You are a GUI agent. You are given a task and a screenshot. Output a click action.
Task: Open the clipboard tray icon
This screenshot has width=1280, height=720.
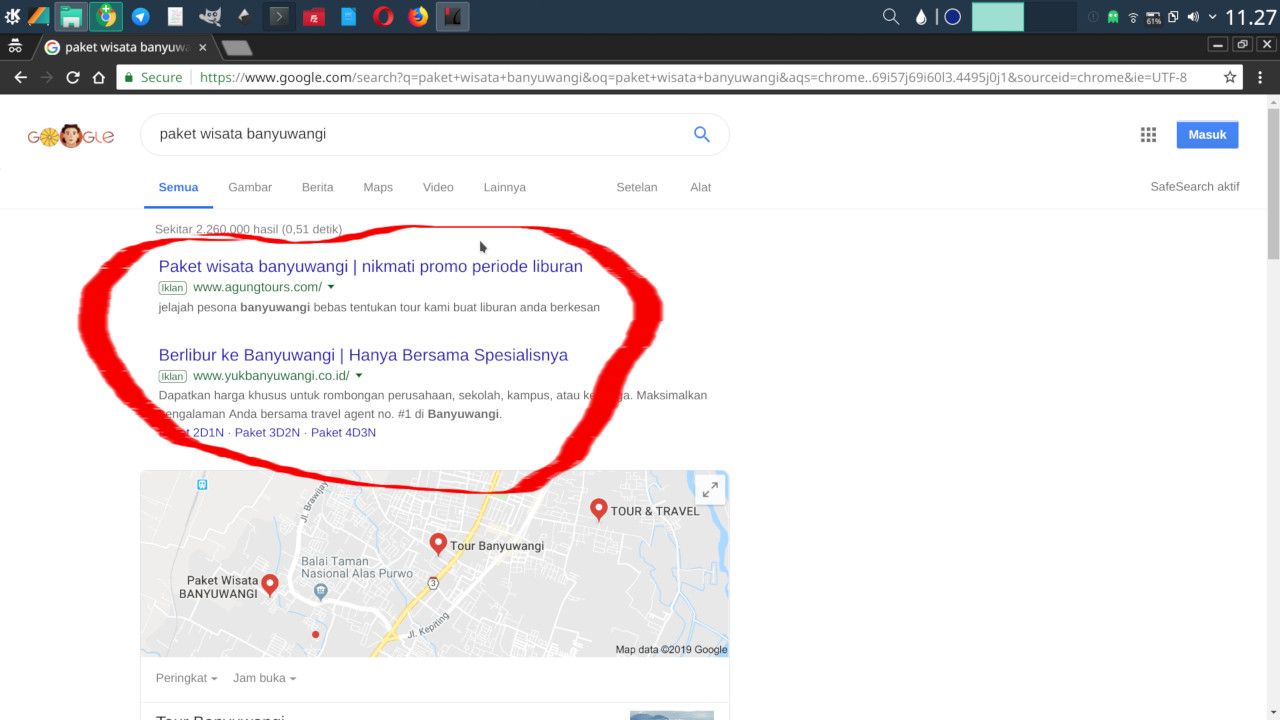pyautogui.click(x=1173, y=17)
